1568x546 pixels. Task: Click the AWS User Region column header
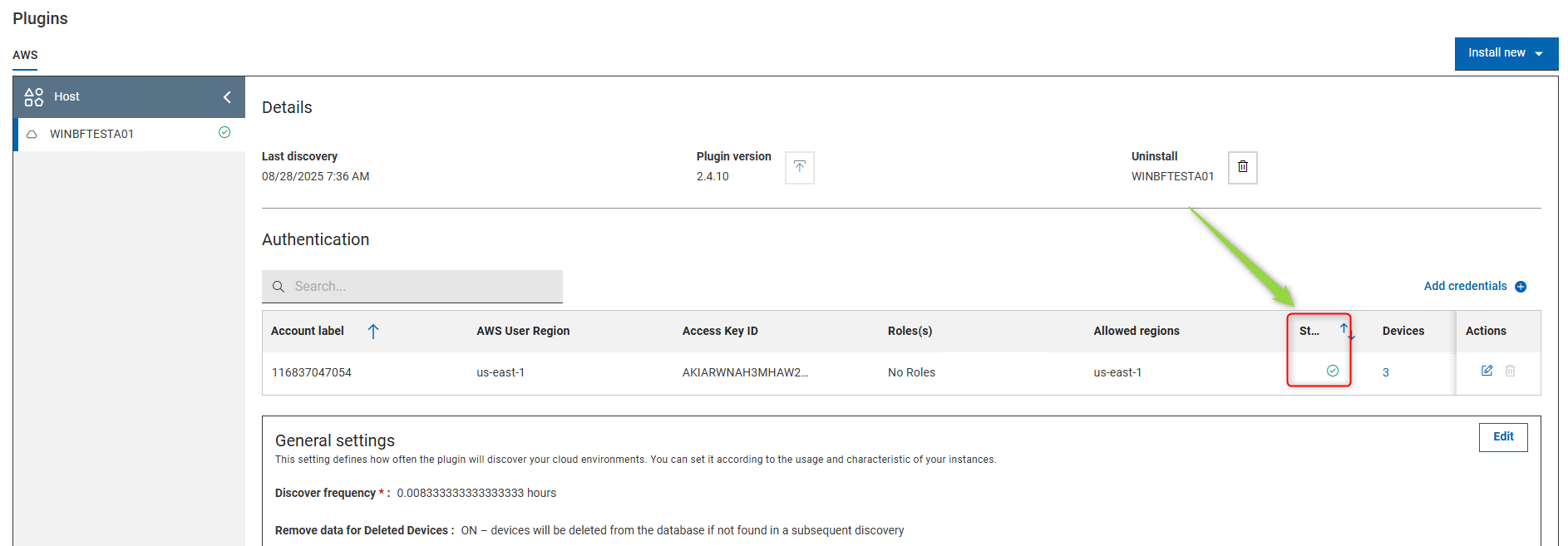click(x=523, y=331)
